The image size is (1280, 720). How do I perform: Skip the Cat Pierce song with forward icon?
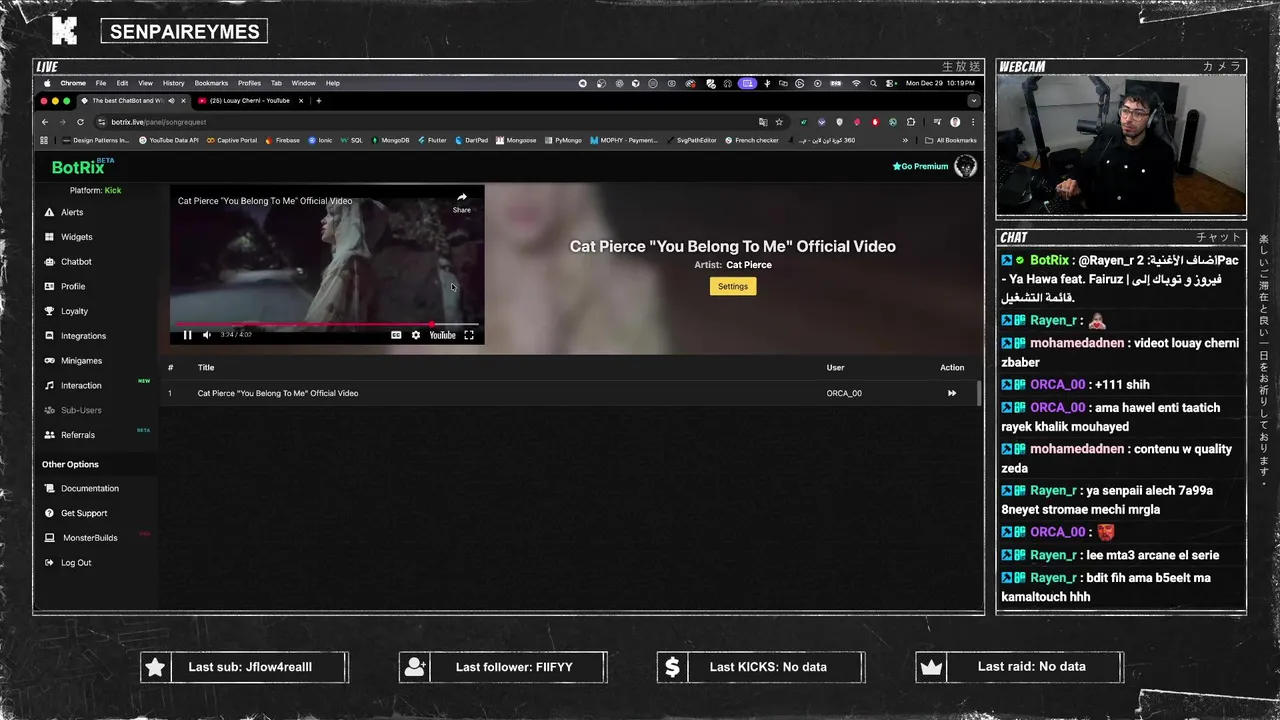click(x=952, y=393)
